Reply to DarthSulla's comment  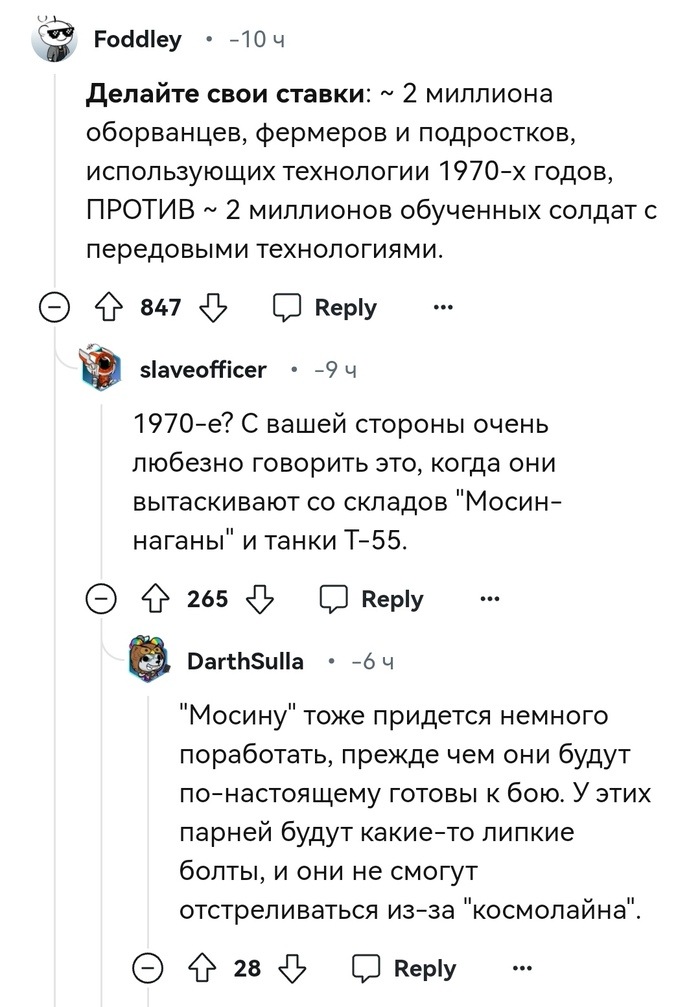click(406, 968)
